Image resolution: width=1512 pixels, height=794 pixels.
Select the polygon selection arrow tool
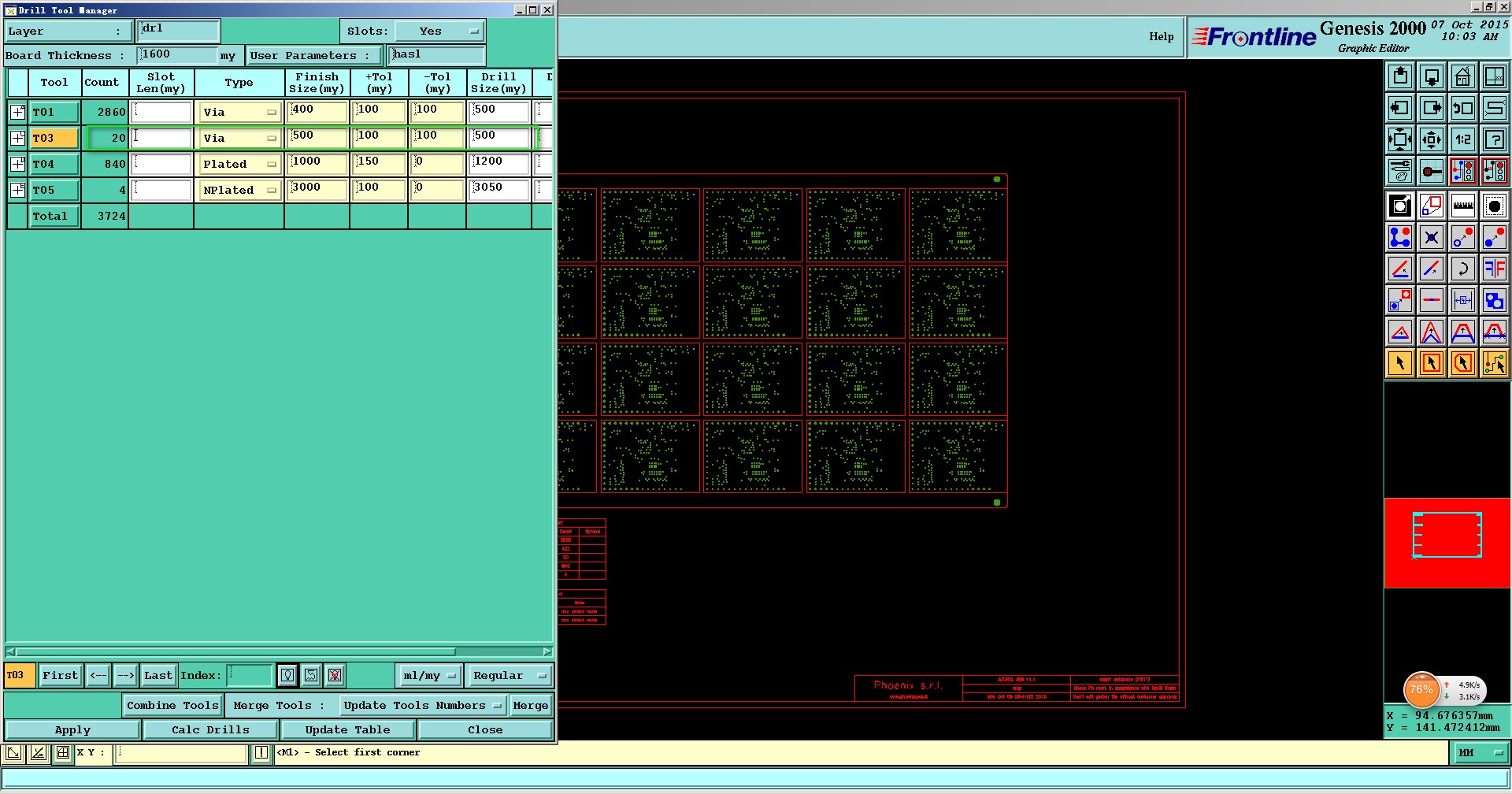click(x=1463, y=363)
